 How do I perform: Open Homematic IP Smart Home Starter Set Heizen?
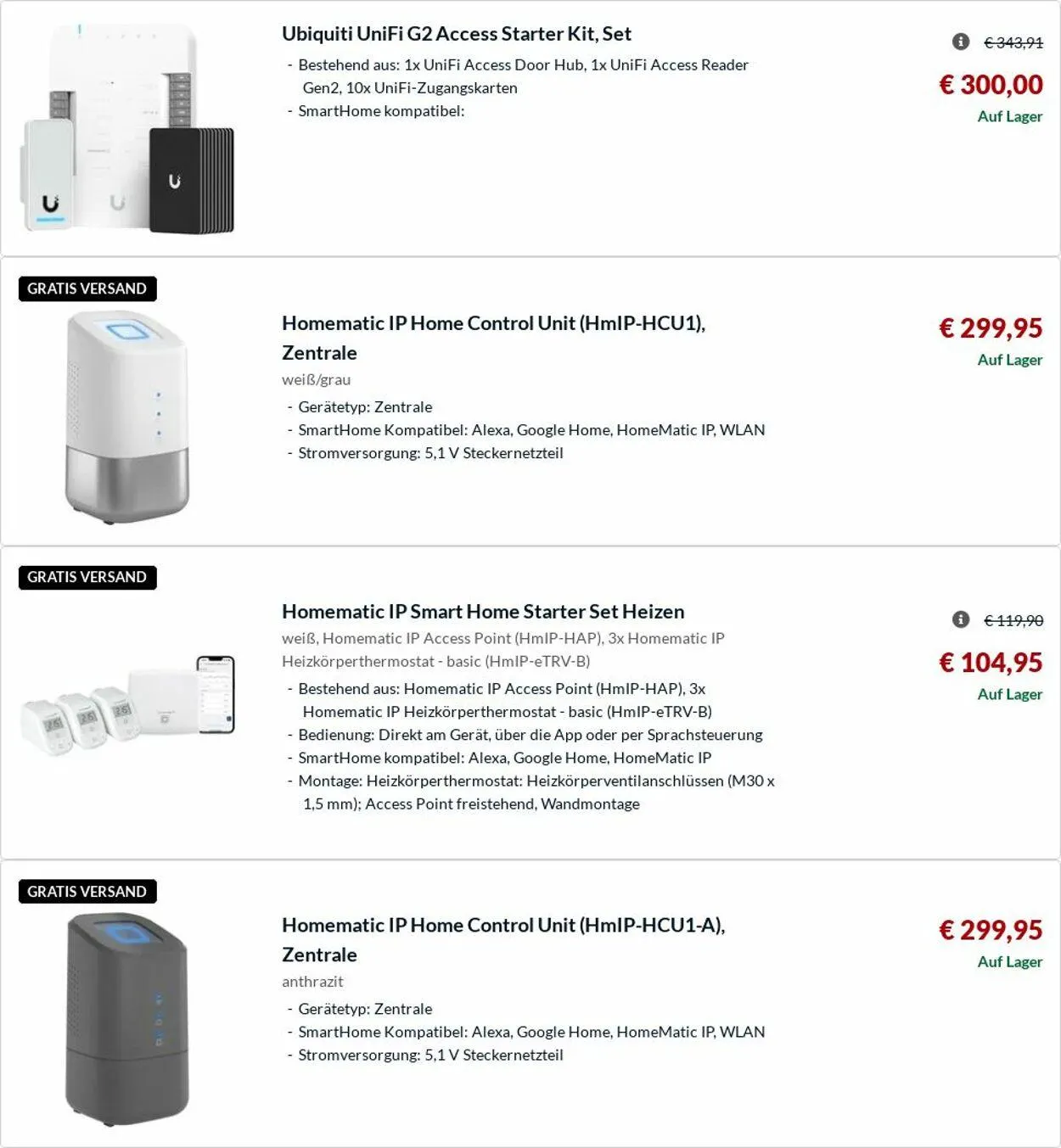483,612
